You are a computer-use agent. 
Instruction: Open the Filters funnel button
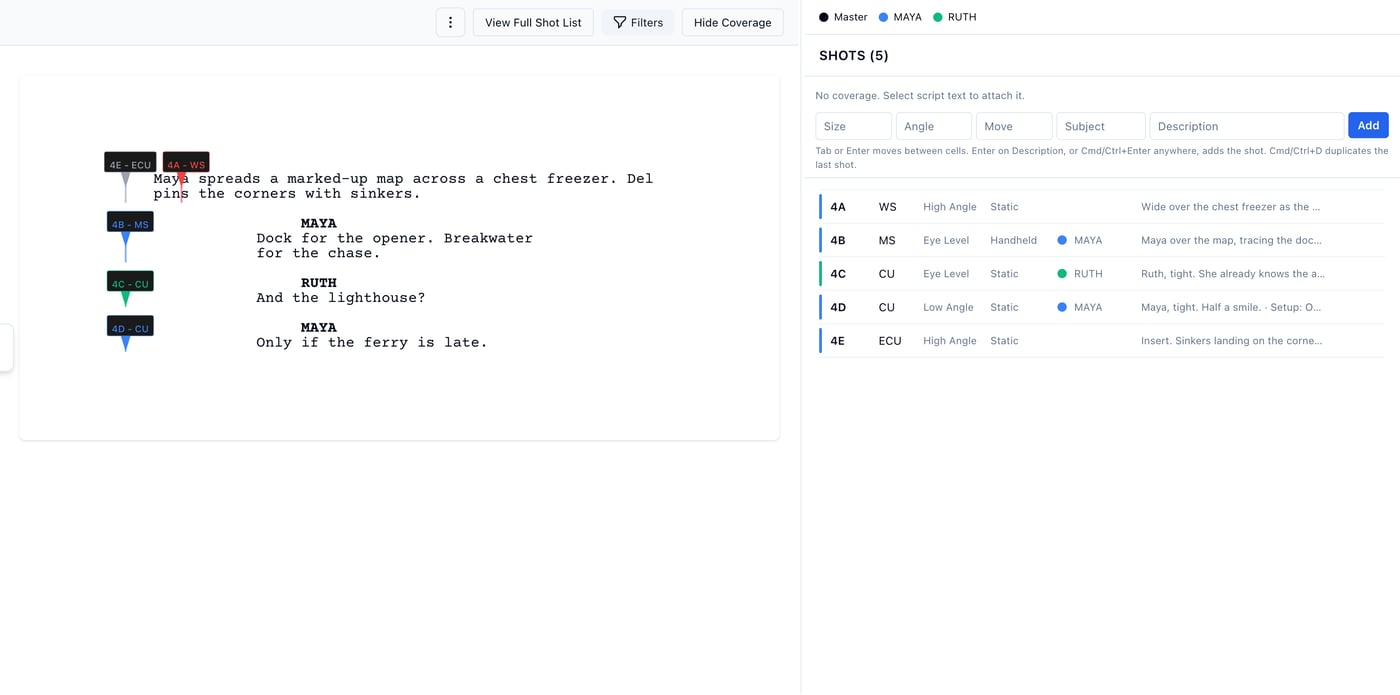pos(638,22)
